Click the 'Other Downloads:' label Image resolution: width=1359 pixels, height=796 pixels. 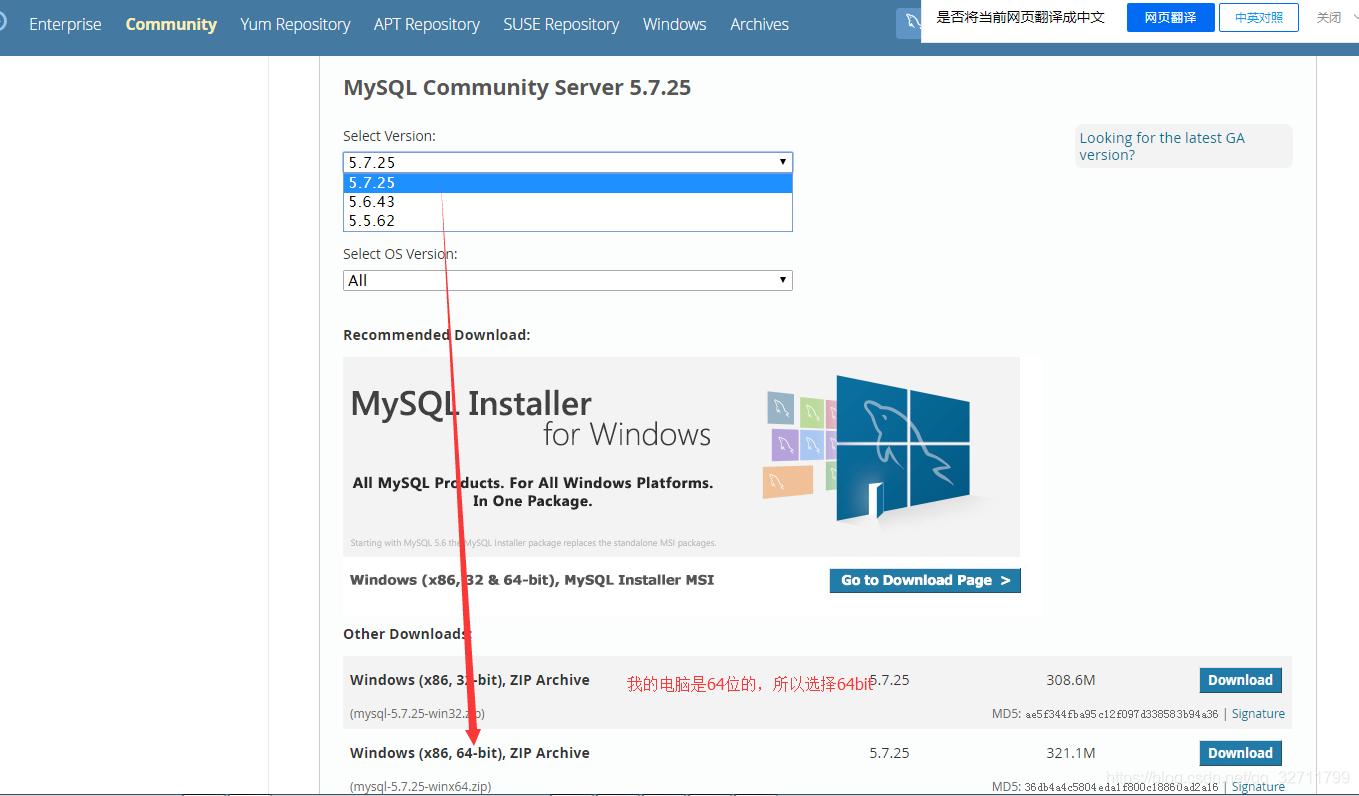(x=407, y=634)
